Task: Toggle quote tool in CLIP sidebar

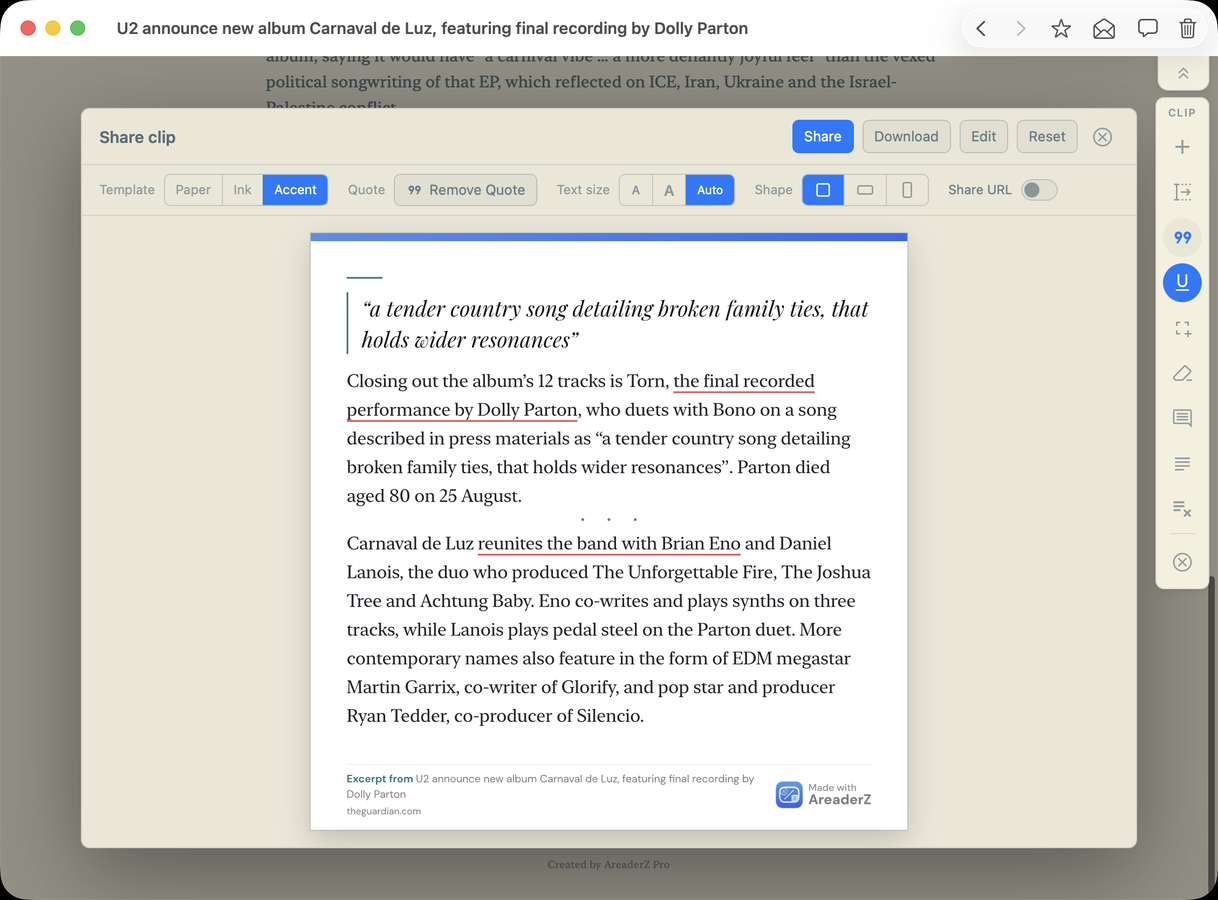Action: click(1182, 237)
